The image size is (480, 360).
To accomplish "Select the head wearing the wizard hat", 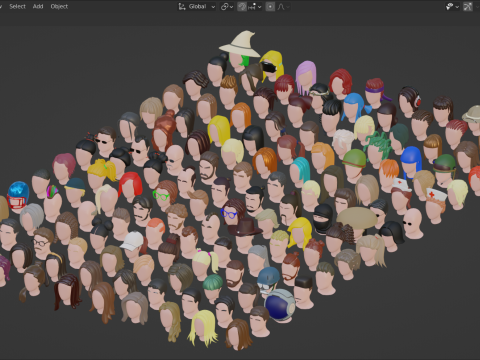I will [x=240, y=52].
